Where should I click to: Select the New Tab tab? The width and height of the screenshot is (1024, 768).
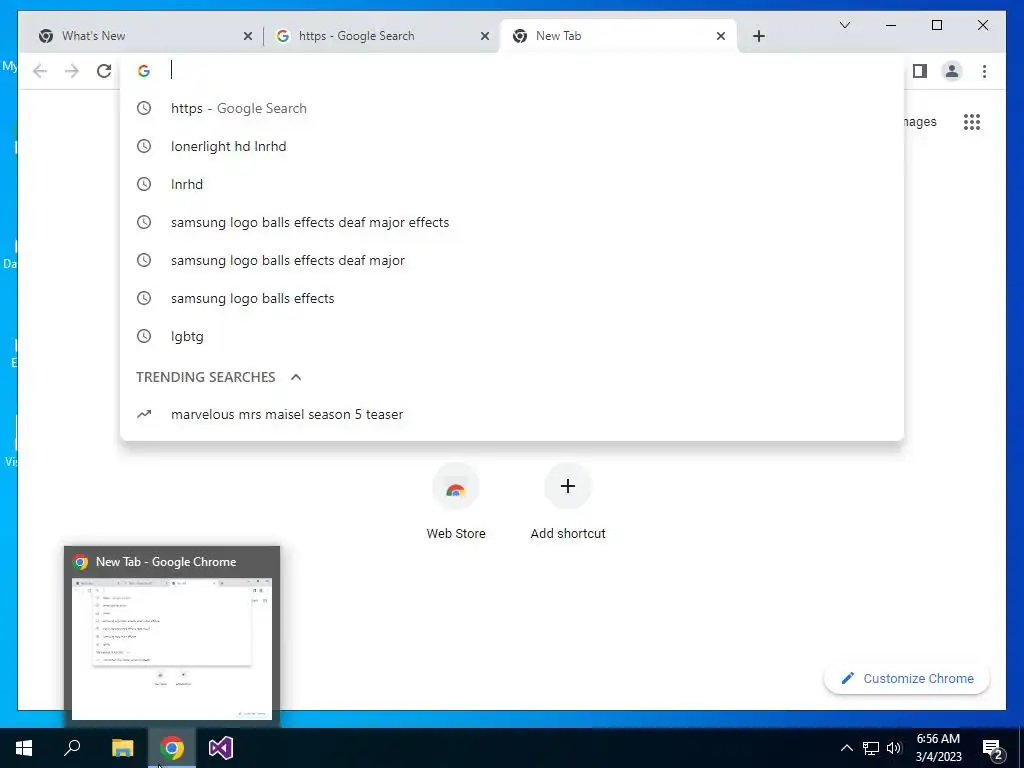point(618,36)
